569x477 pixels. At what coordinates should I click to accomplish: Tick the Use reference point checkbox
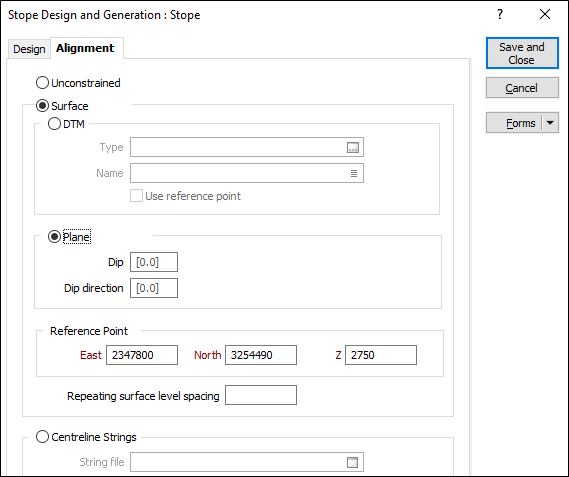coord(136,196)
